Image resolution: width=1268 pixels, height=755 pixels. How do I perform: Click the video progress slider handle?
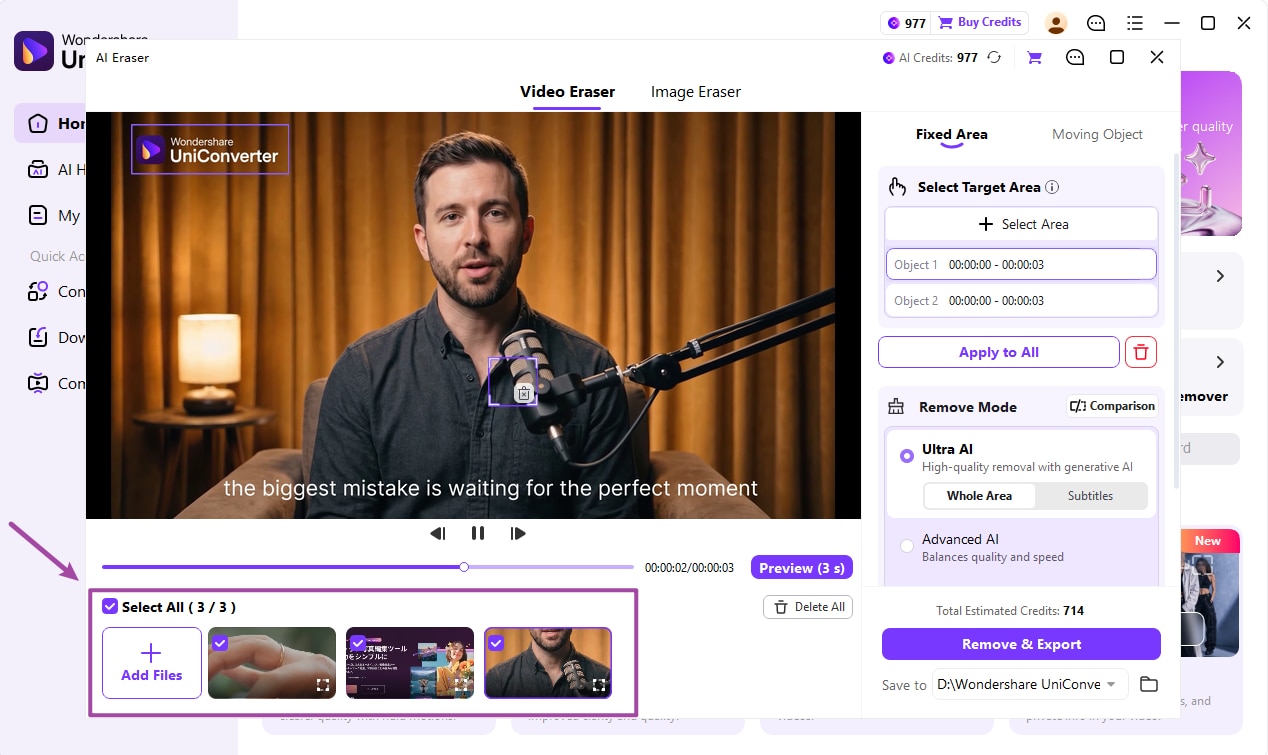pos(464,567)
